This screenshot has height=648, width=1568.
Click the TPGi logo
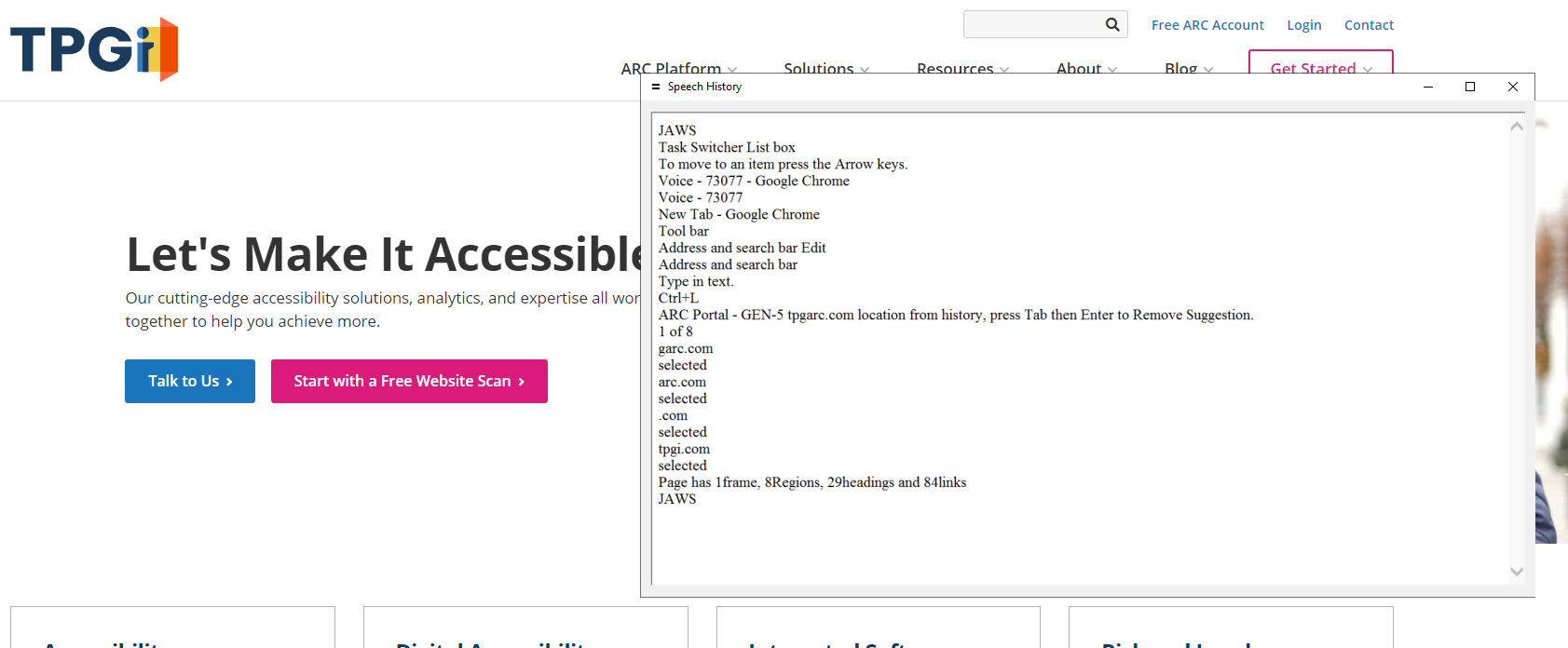point(94,49)
